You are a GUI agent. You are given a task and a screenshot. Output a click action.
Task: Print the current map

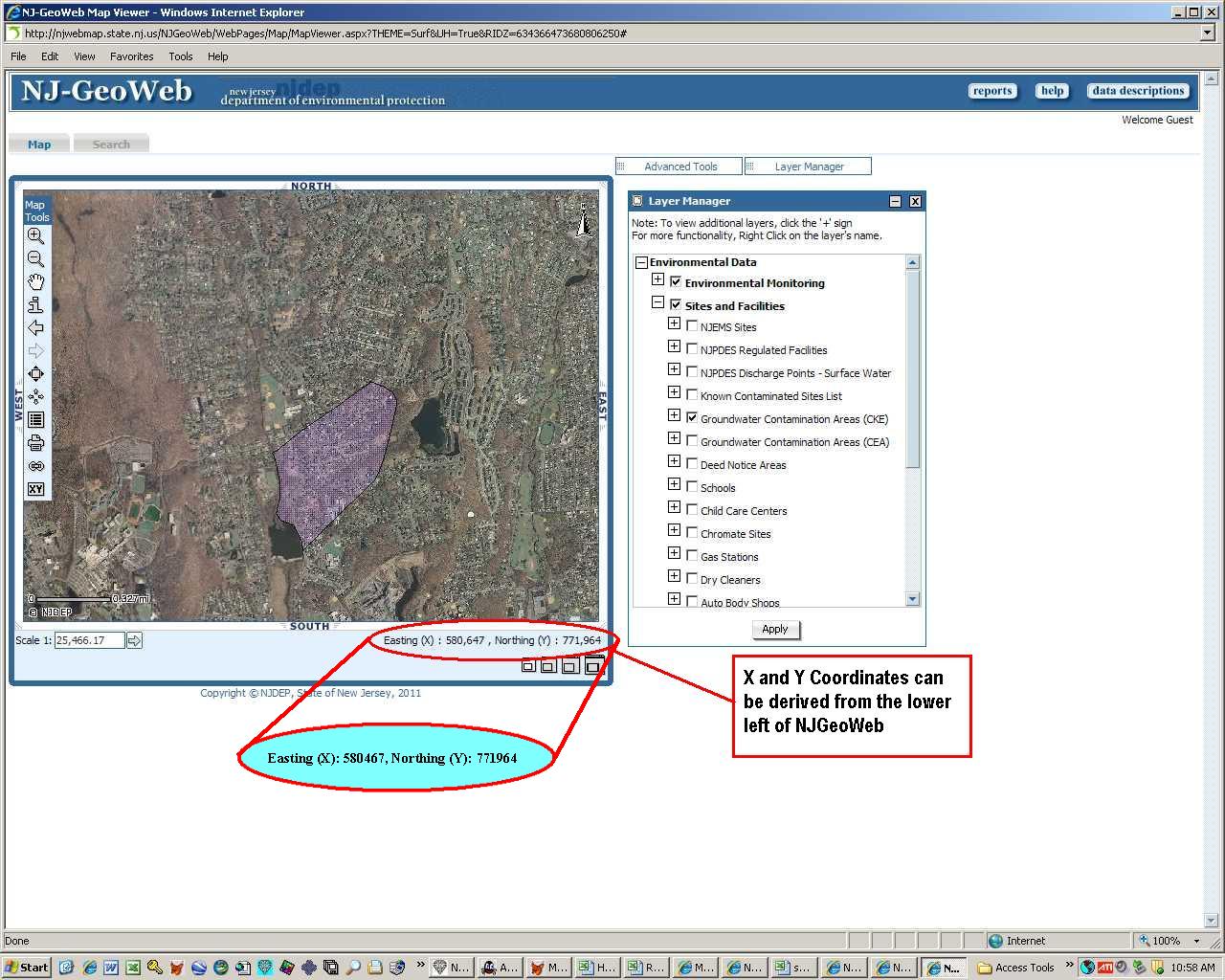pyautogui.click(x=35, y=443)
